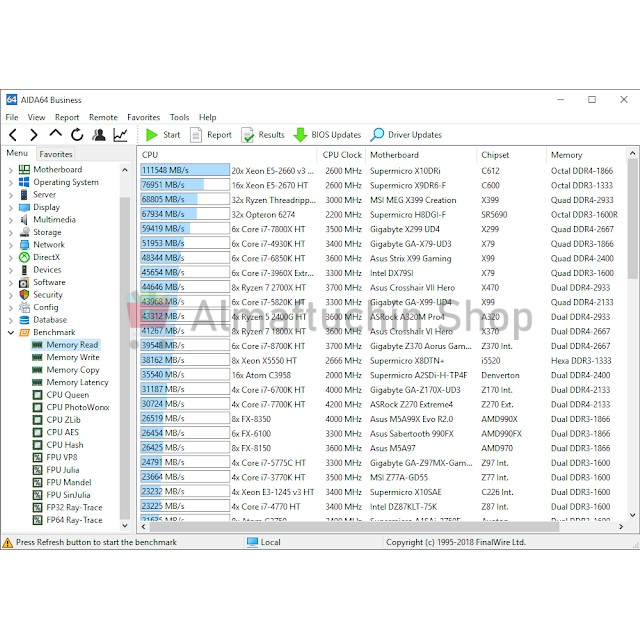Click the graph chart icon in toolbar
Viewport: 640px width, 640px height.
point(121,135)
